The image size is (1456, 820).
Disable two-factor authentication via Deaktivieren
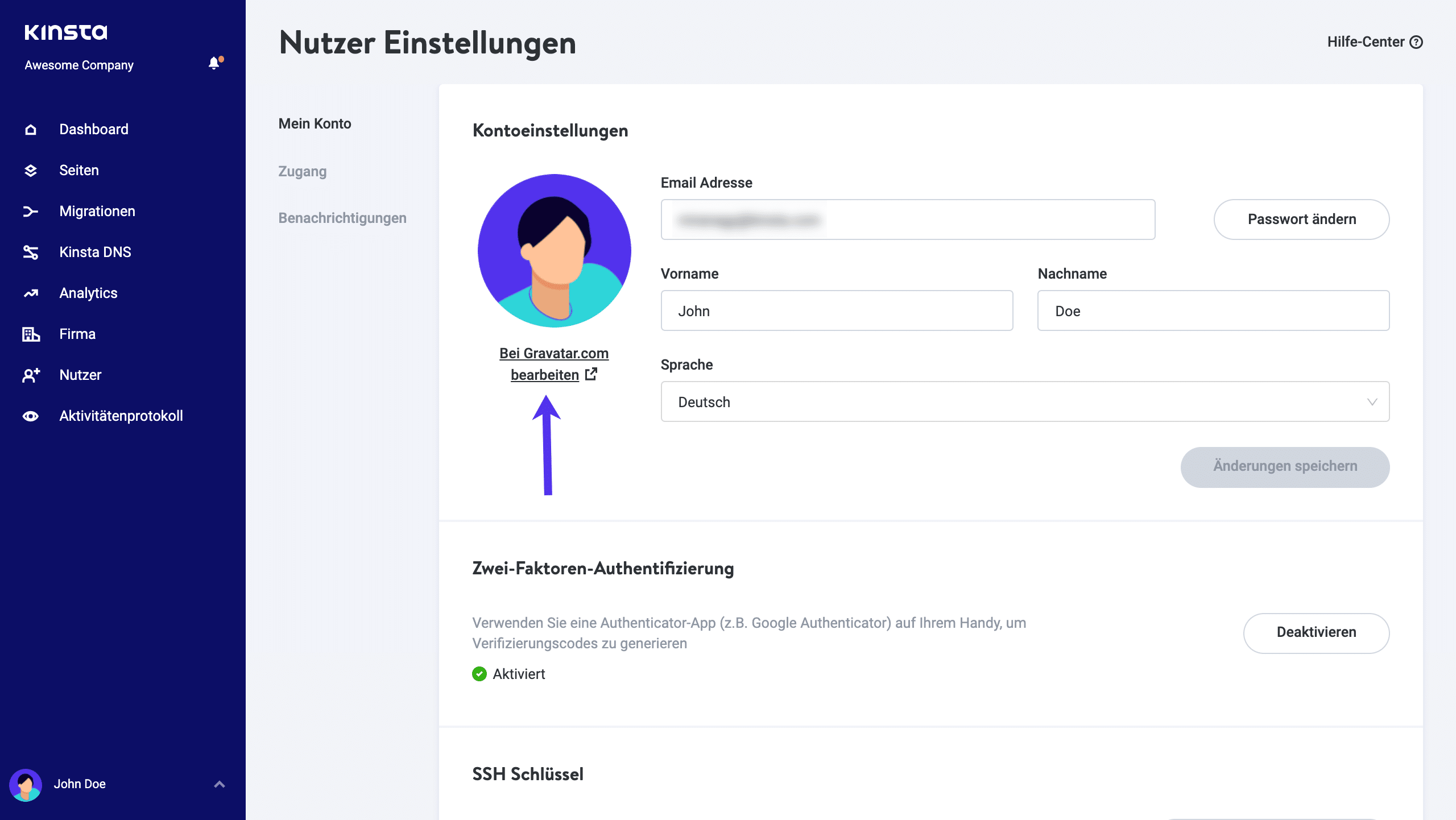pos(1316,632)
